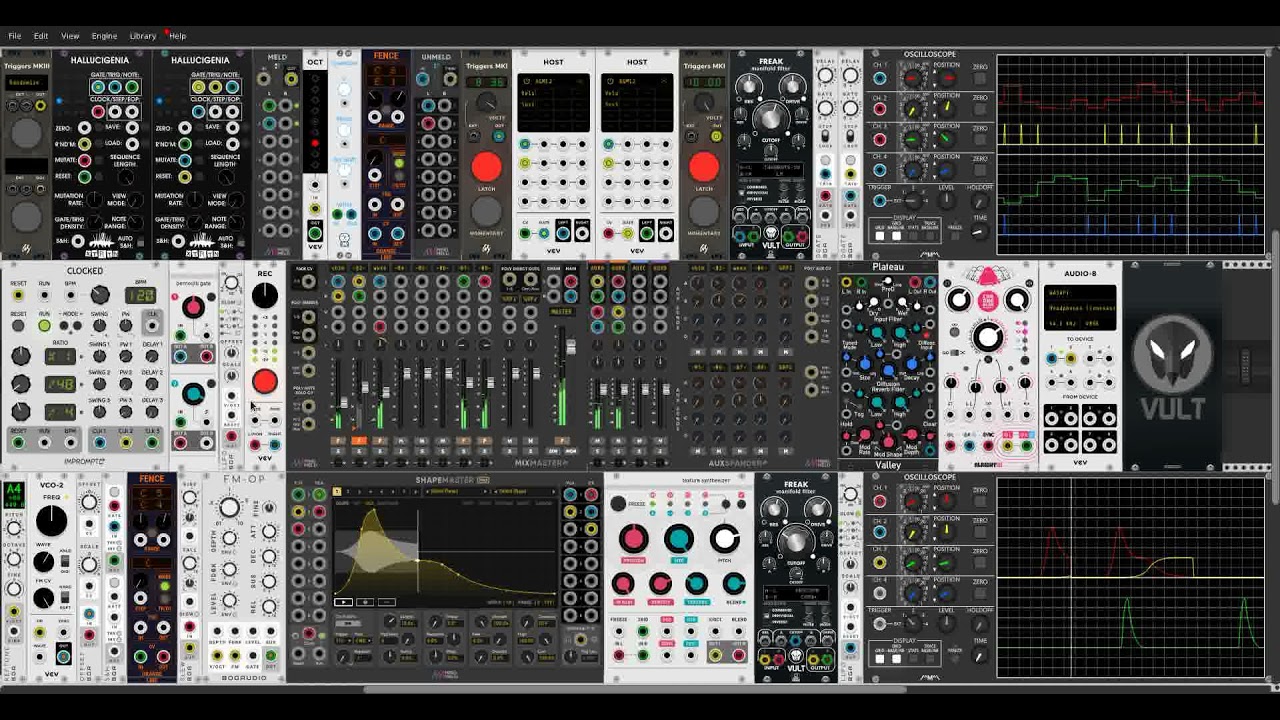Mute MixMaster track 1
1280x720 pixels.
(338, 440)
